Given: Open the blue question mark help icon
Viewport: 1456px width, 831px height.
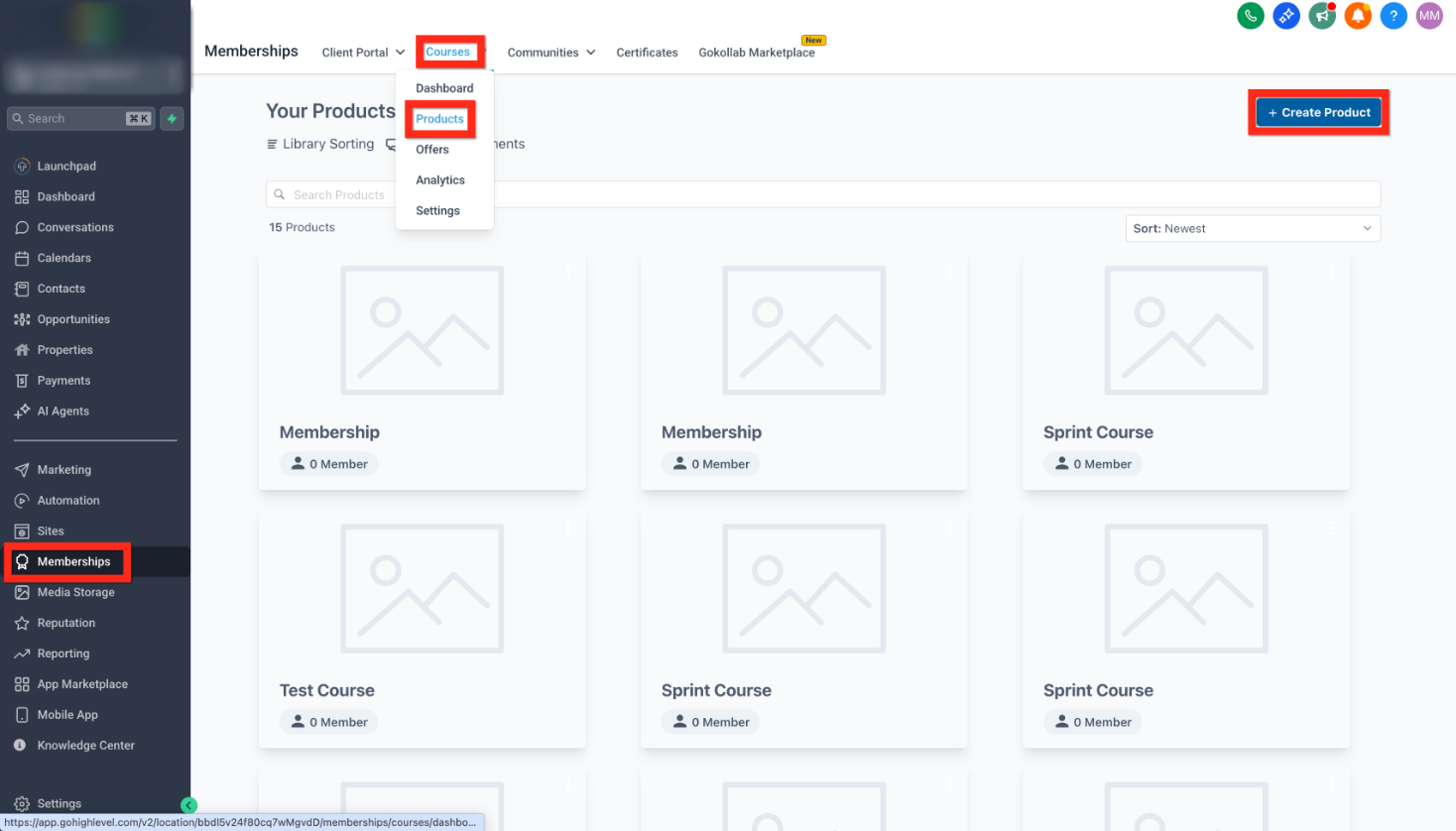Looking at the screenshot, I should tap(1394, 16).
